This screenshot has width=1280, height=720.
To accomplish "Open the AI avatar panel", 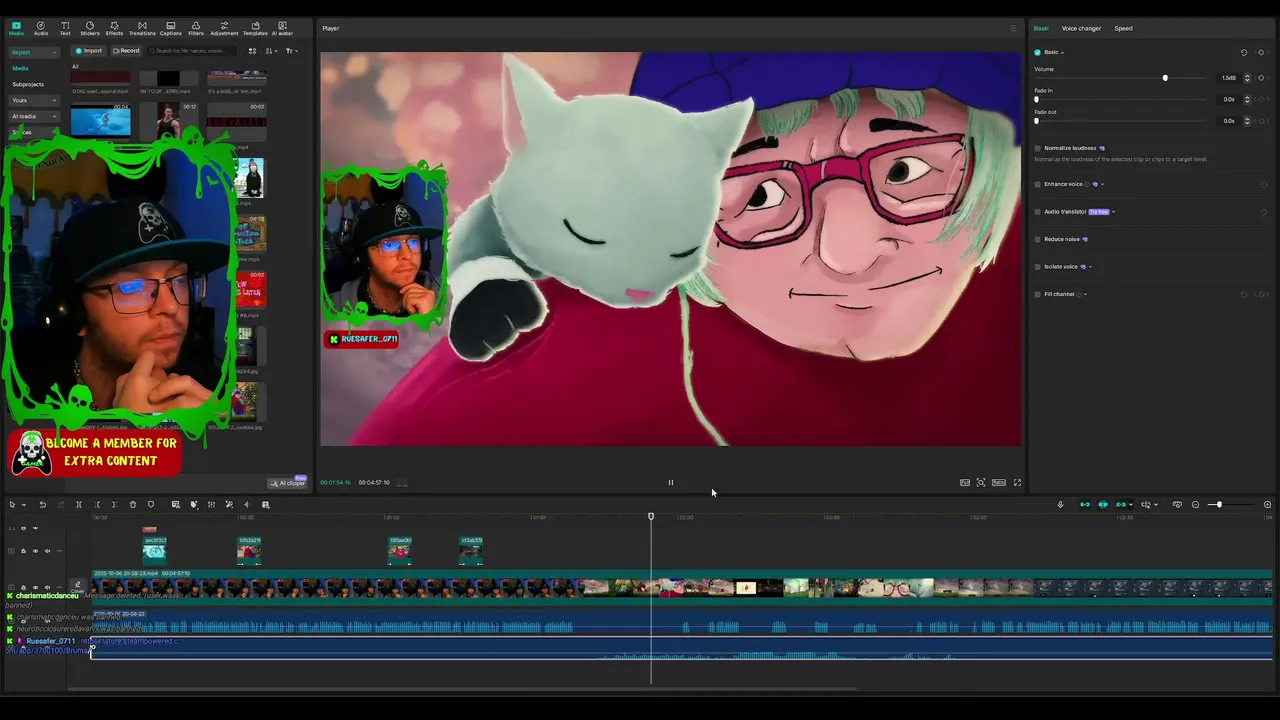I will point(282,27).
